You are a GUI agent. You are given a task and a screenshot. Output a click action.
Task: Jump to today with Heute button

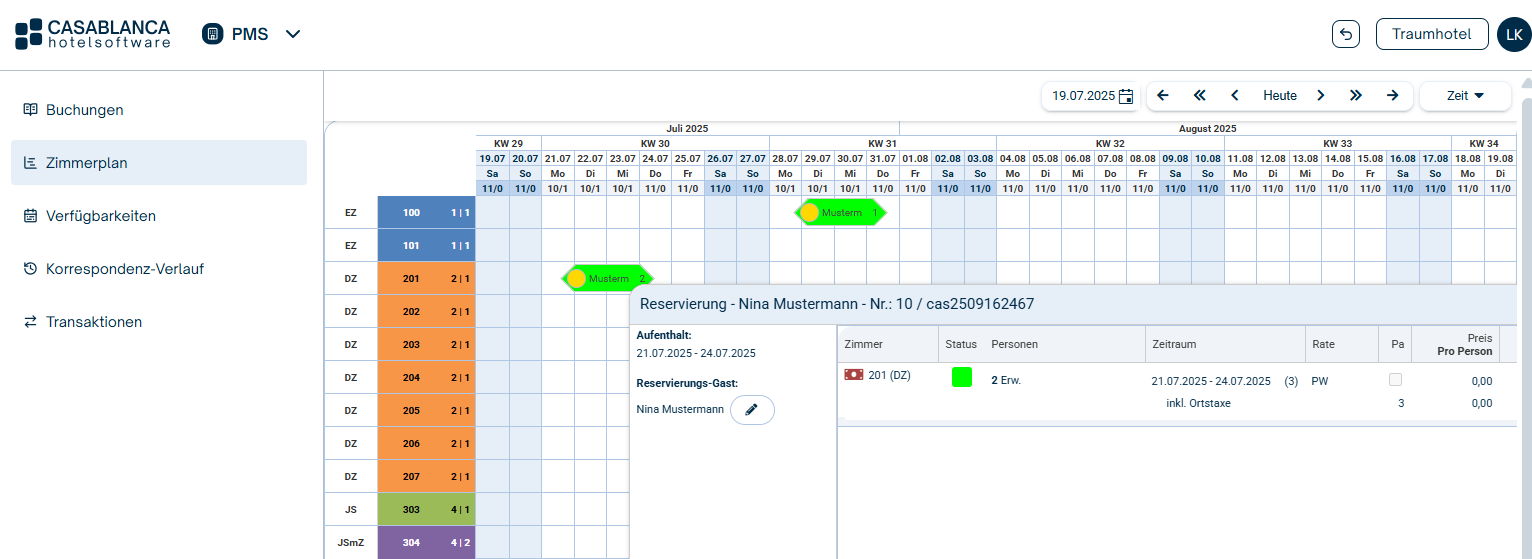(1280, 96)
